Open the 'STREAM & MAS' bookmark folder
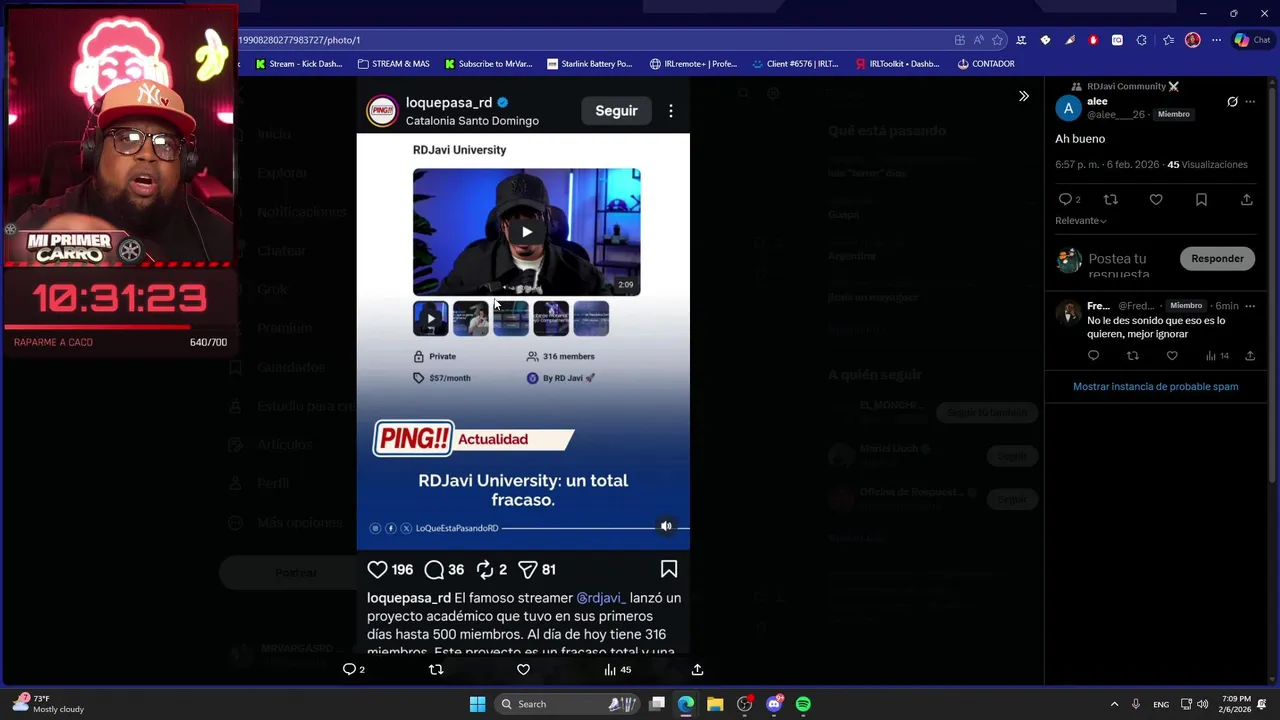This screenshot has width=1280, height=720. (x=393, y=63)
